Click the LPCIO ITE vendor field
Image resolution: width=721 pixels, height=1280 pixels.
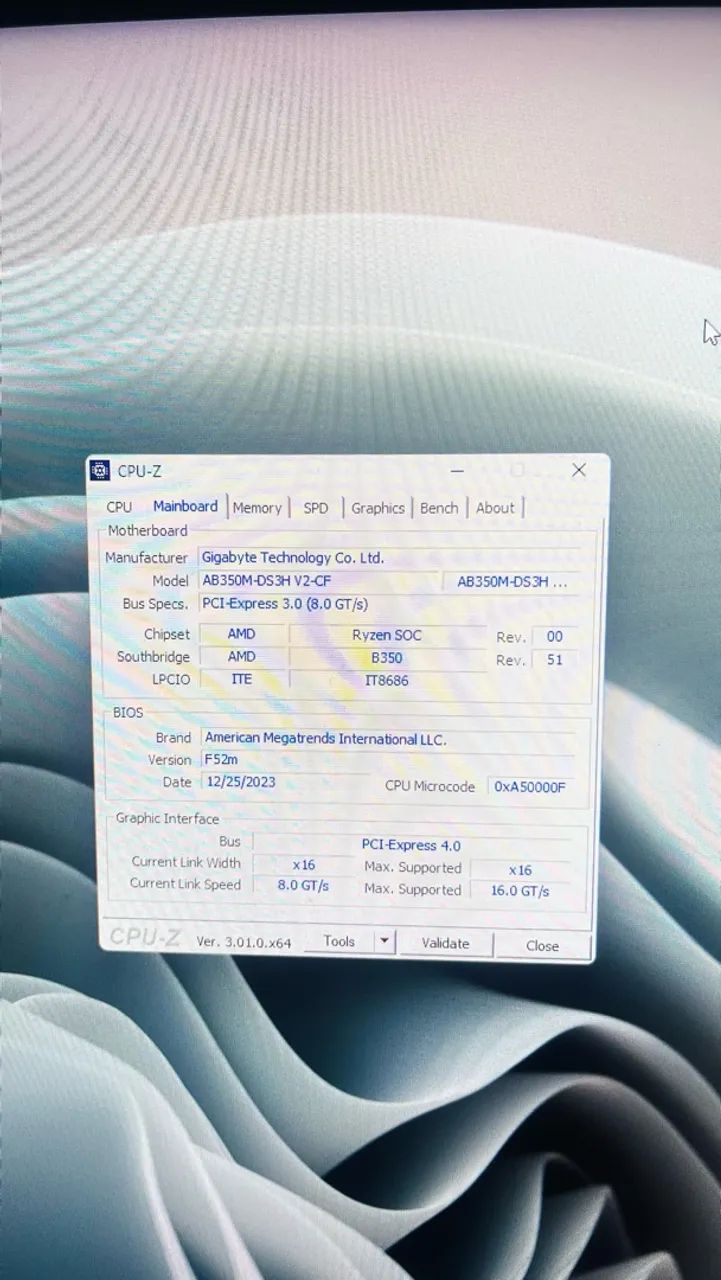point(242,679)
